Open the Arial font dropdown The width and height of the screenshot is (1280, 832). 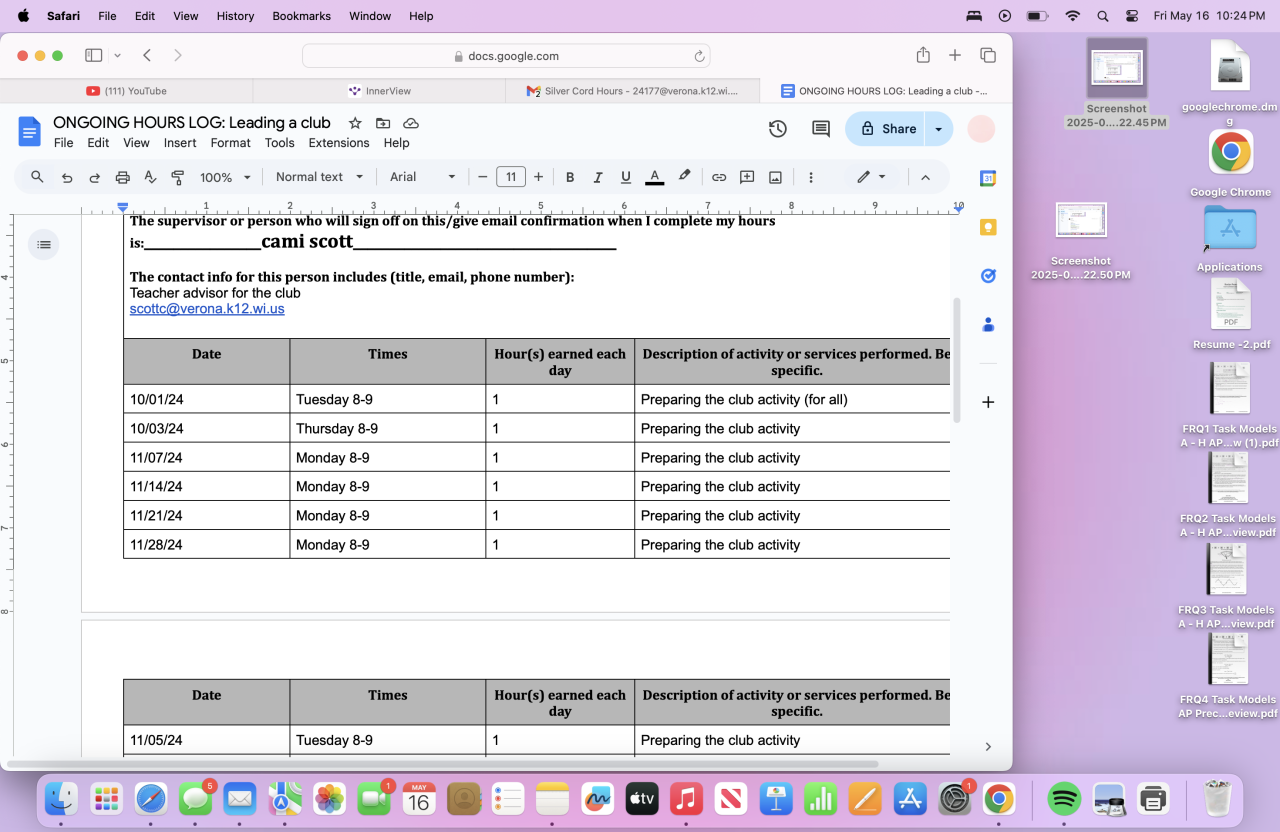(x=422, y=177)
